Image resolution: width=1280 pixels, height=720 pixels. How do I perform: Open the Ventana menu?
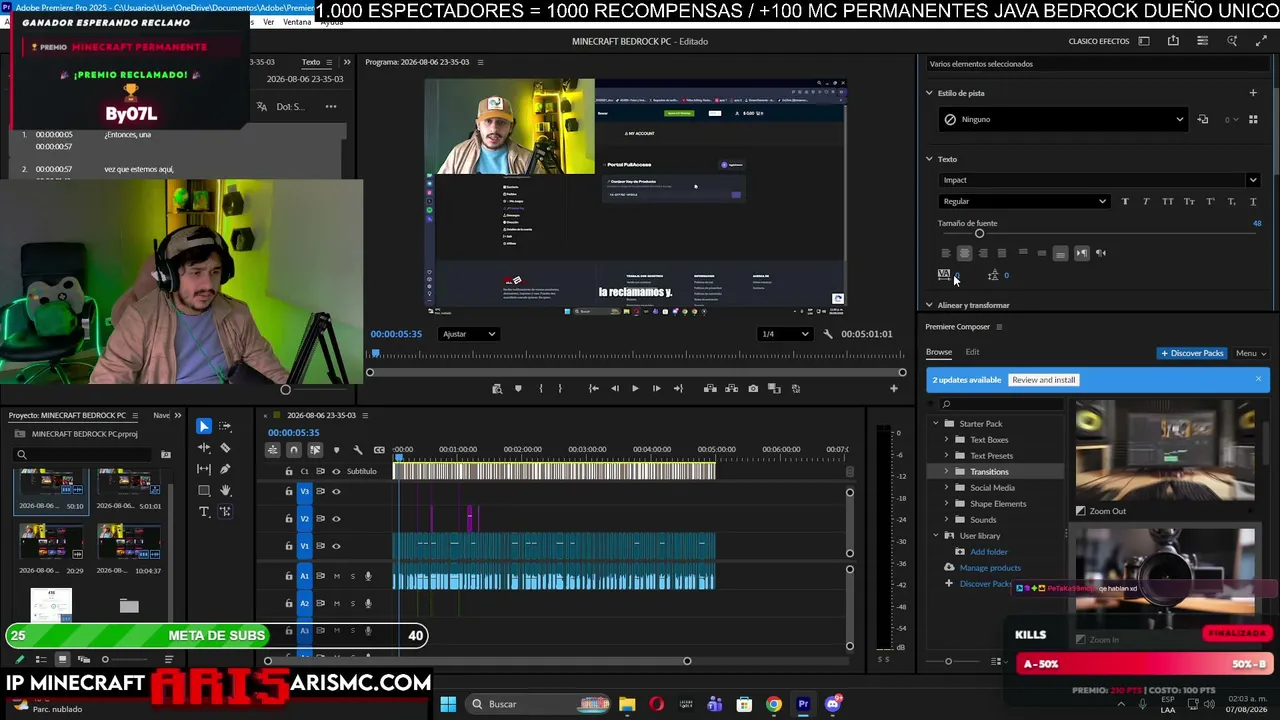pyautogui.click(x=297, y=22)
